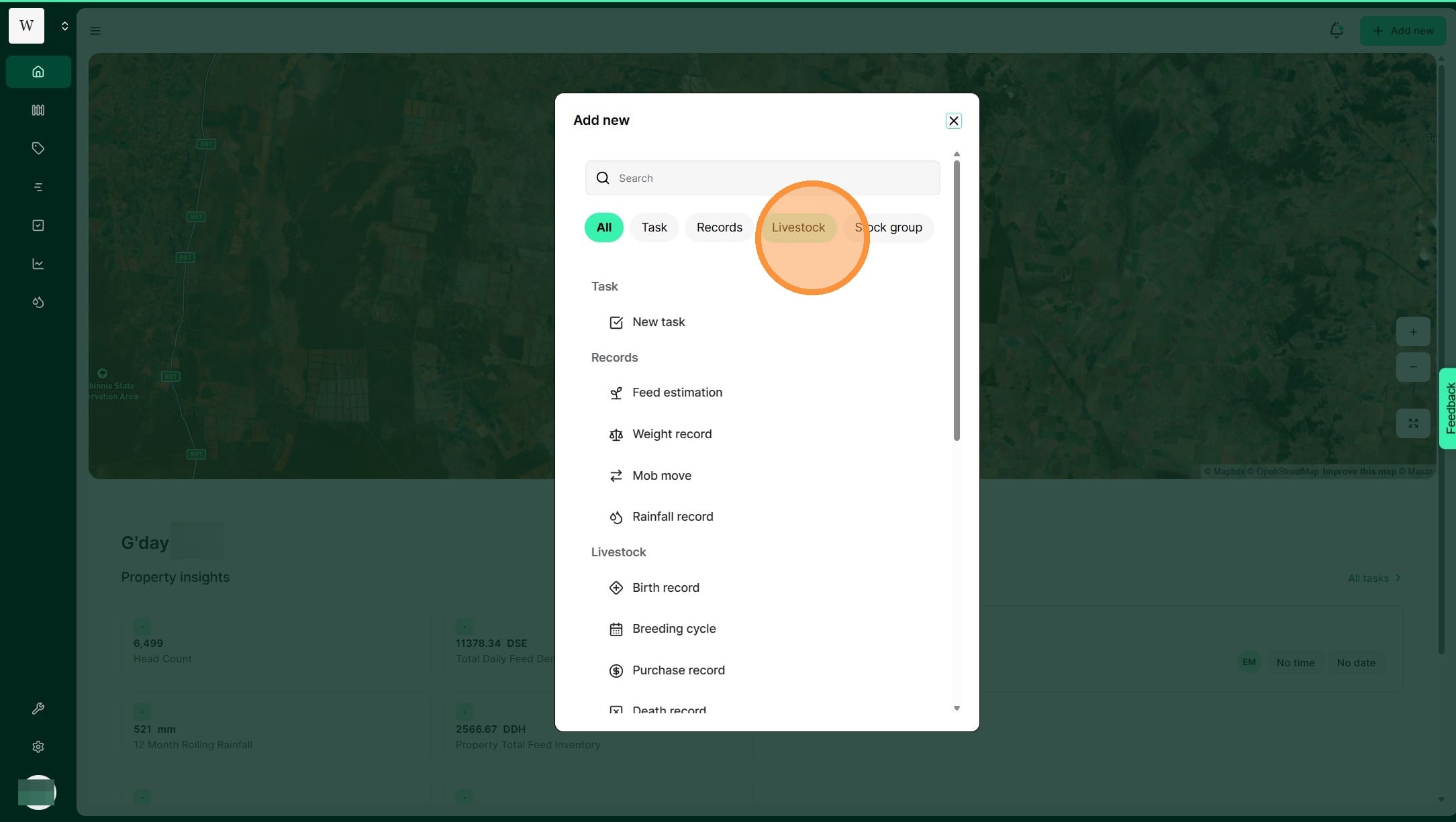Image resolution: width=1456 pixels, height=822 pixels.
Task: Open All tasks chevron link
Action: tap(1374, 578)
